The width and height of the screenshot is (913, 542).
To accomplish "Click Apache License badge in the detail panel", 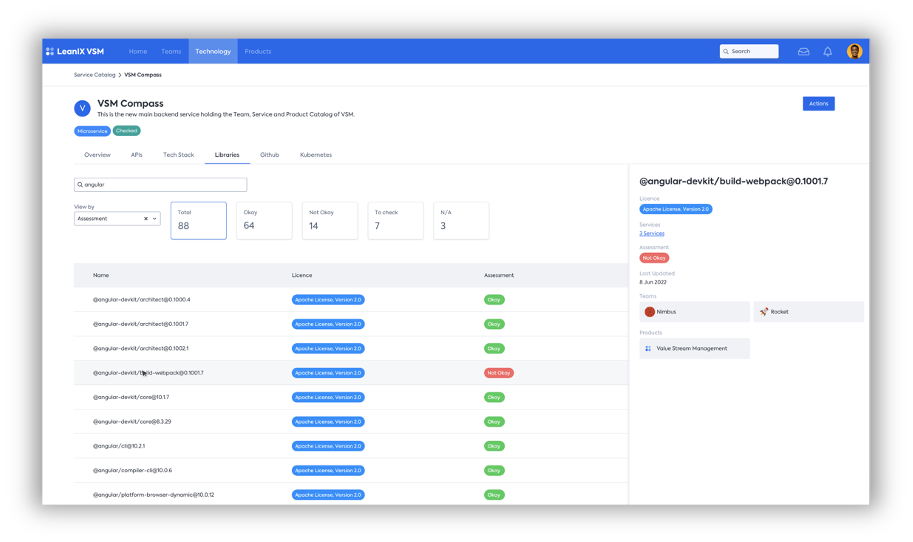I will [x=675, y=209].
